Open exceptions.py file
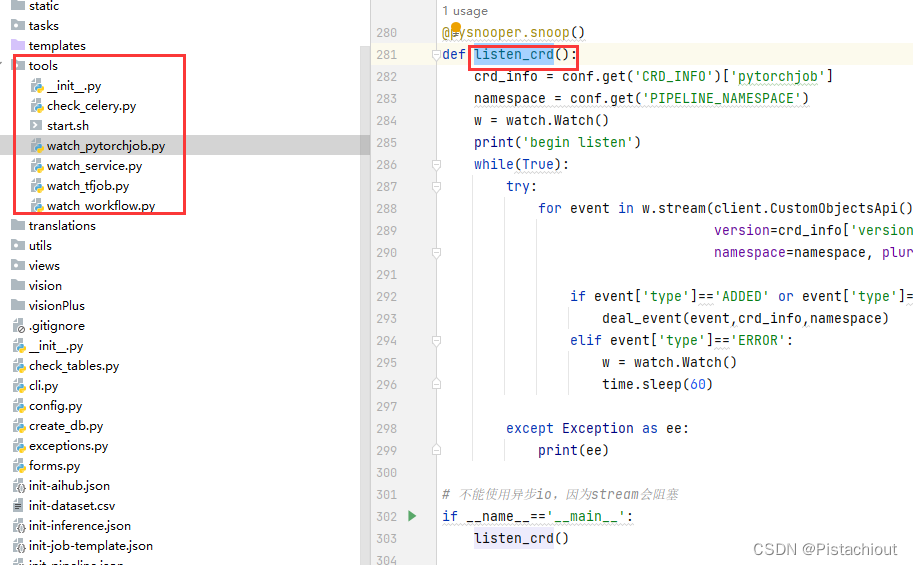The image size is (913, 565). (69, 446)
